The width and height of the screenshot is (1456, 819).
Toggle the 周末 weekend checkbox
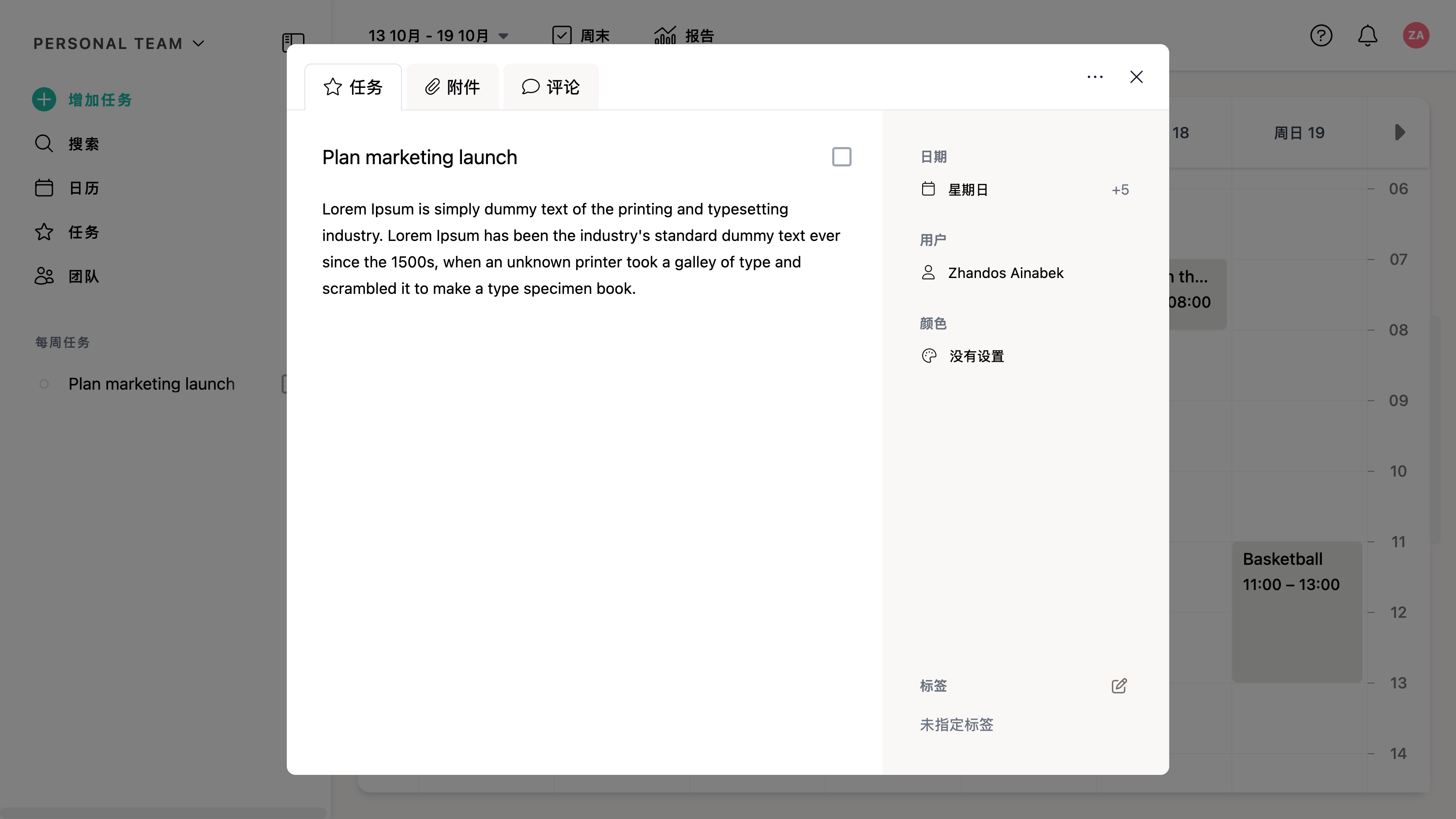(562, 36)
